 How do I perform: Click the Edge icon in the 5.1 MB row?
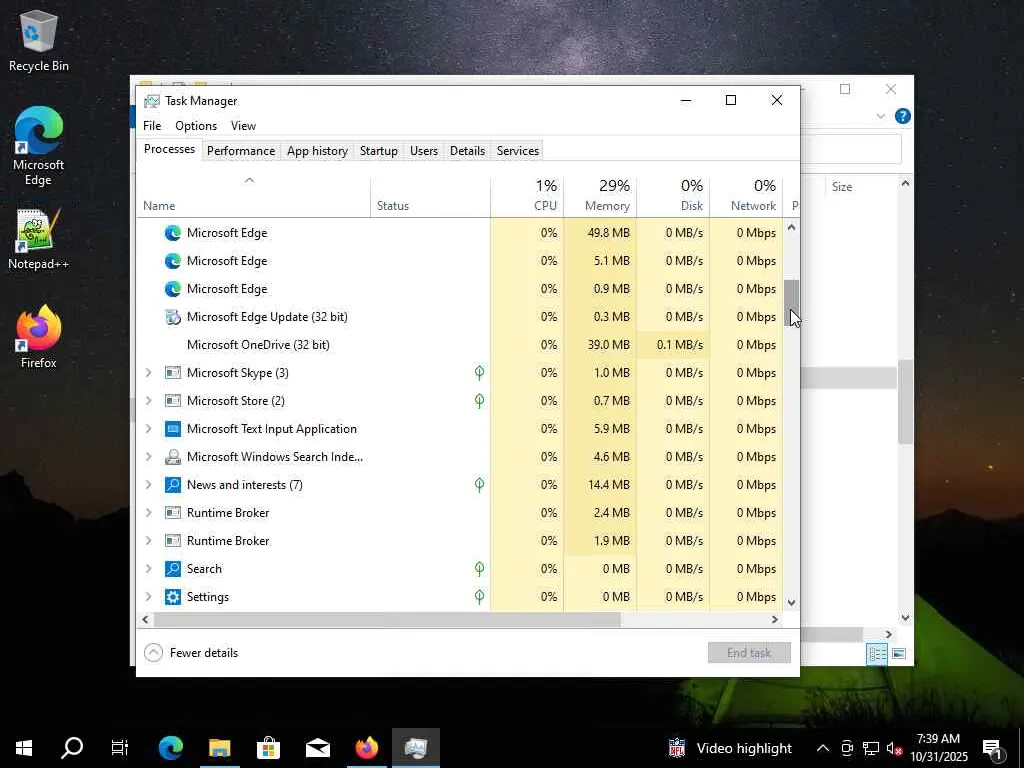point(172,261)
